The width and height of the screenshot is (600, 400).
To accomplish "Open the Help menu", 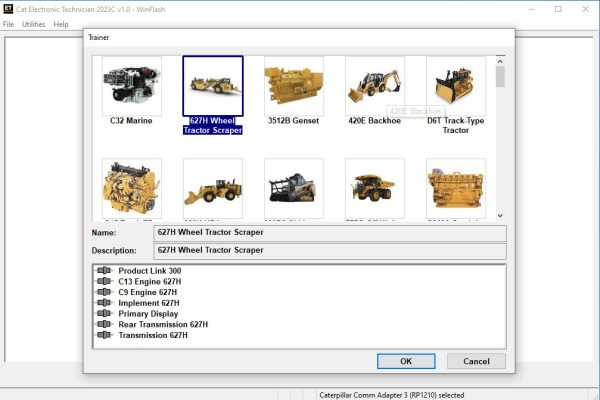I will click(x=61, y=24).
